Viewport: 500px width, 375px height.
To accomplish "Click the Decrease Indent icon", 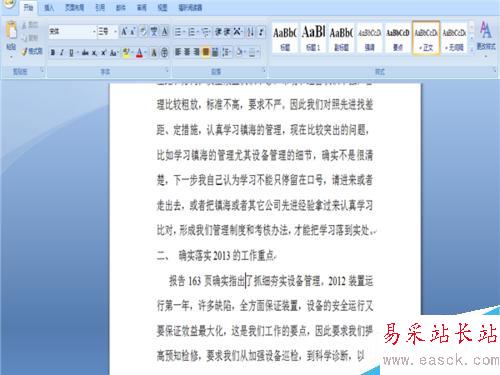I will click(x=218, y=32).
